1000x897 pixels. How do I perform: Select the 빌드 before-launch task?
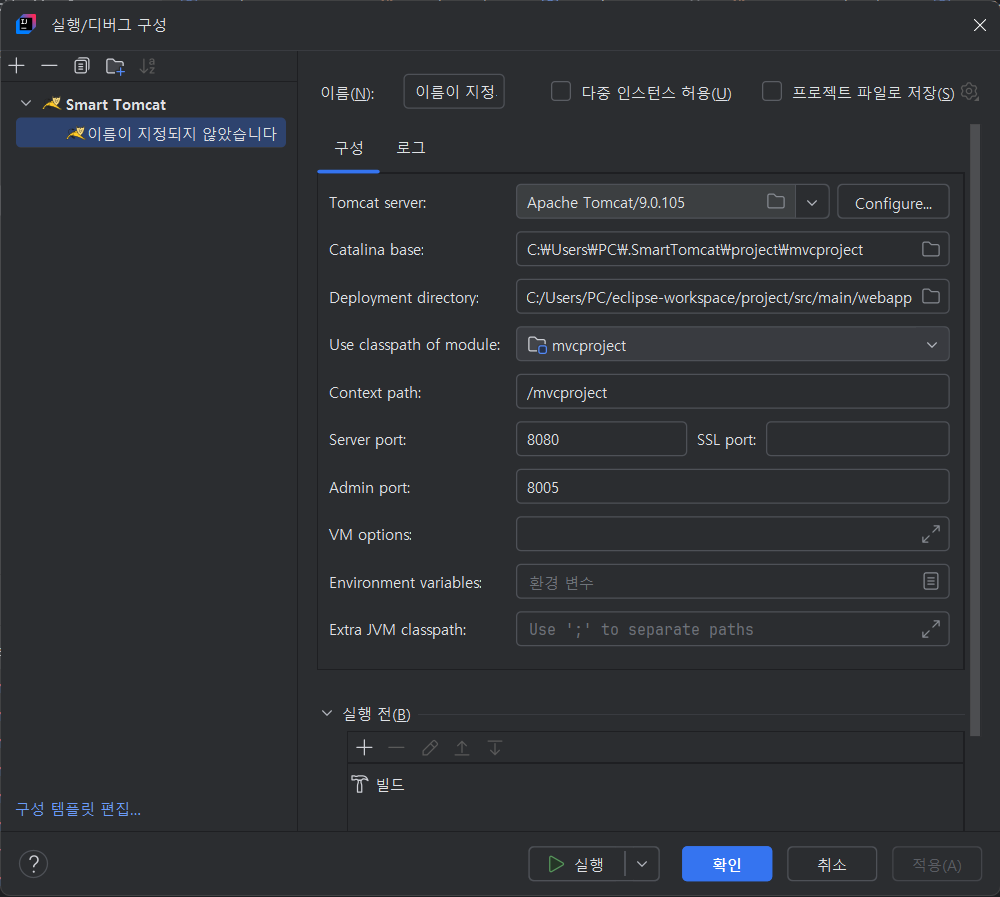point(655,784)
